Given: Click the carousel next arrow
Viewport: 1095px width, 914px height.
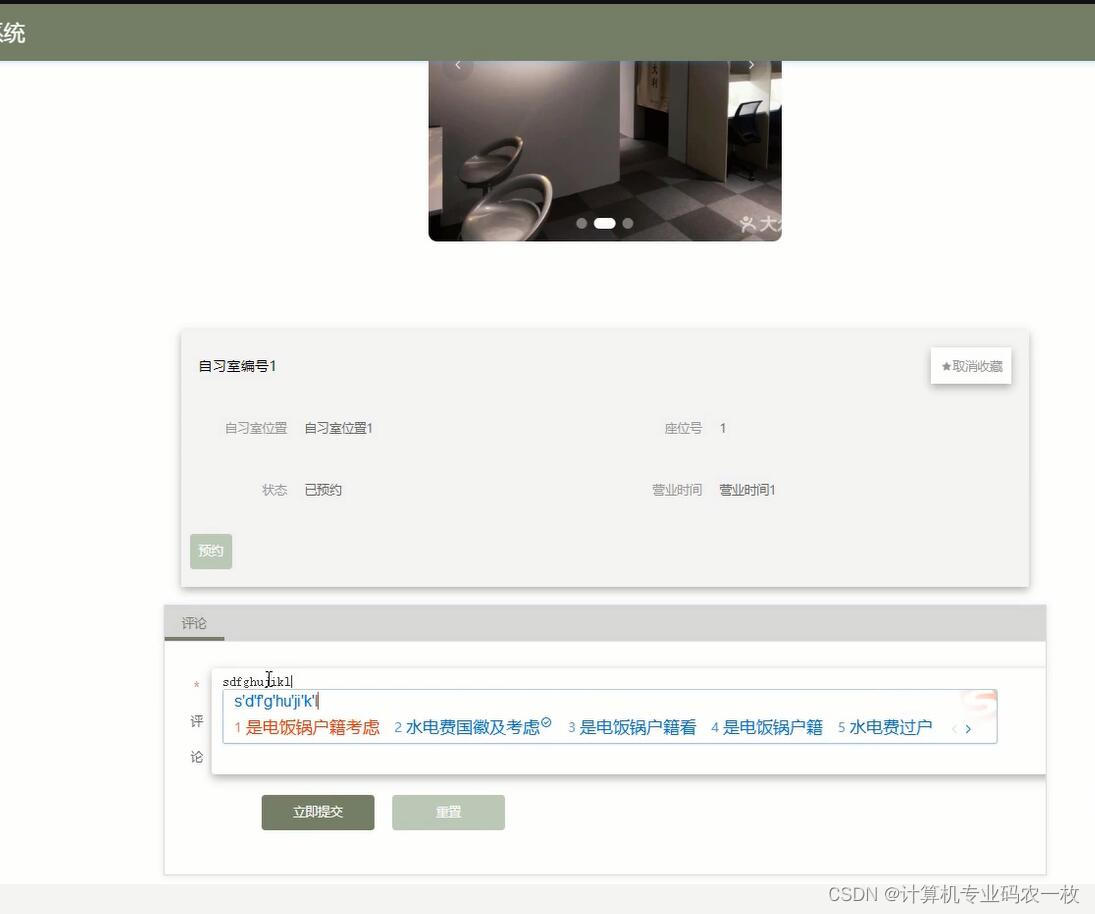Looking at the screenshot, I should pos(751,64).
